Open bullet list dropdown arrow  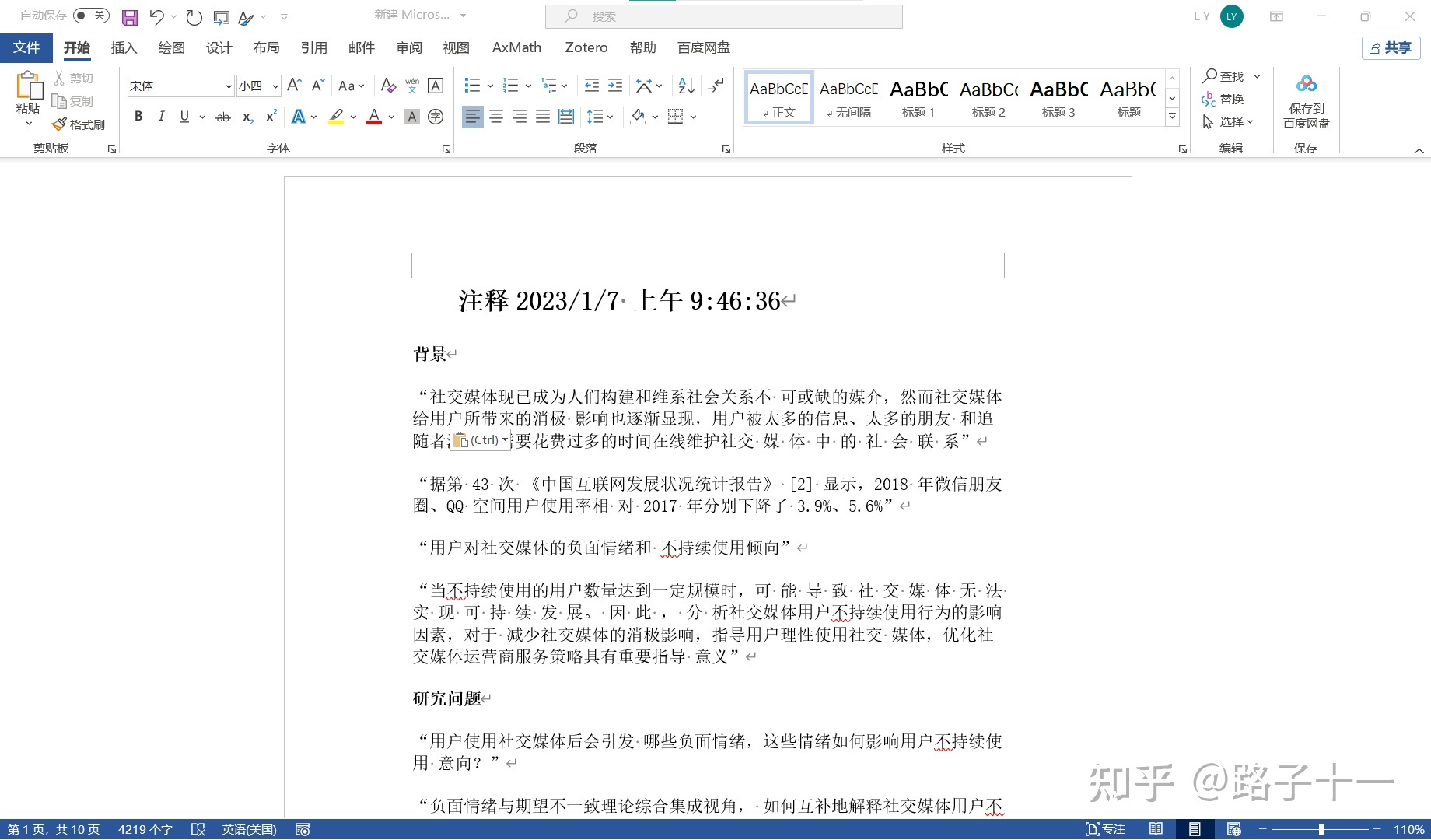tap(490, 86)
